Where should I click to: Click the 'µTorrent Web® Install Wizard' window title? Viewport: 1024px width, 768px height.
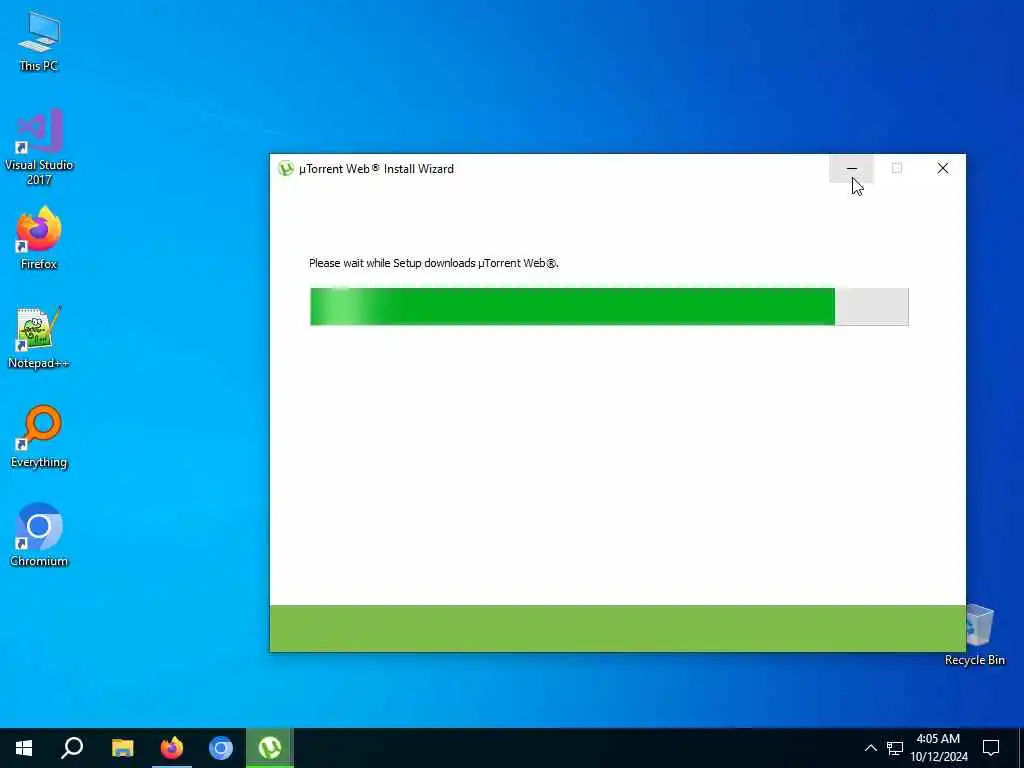[376, 168]
